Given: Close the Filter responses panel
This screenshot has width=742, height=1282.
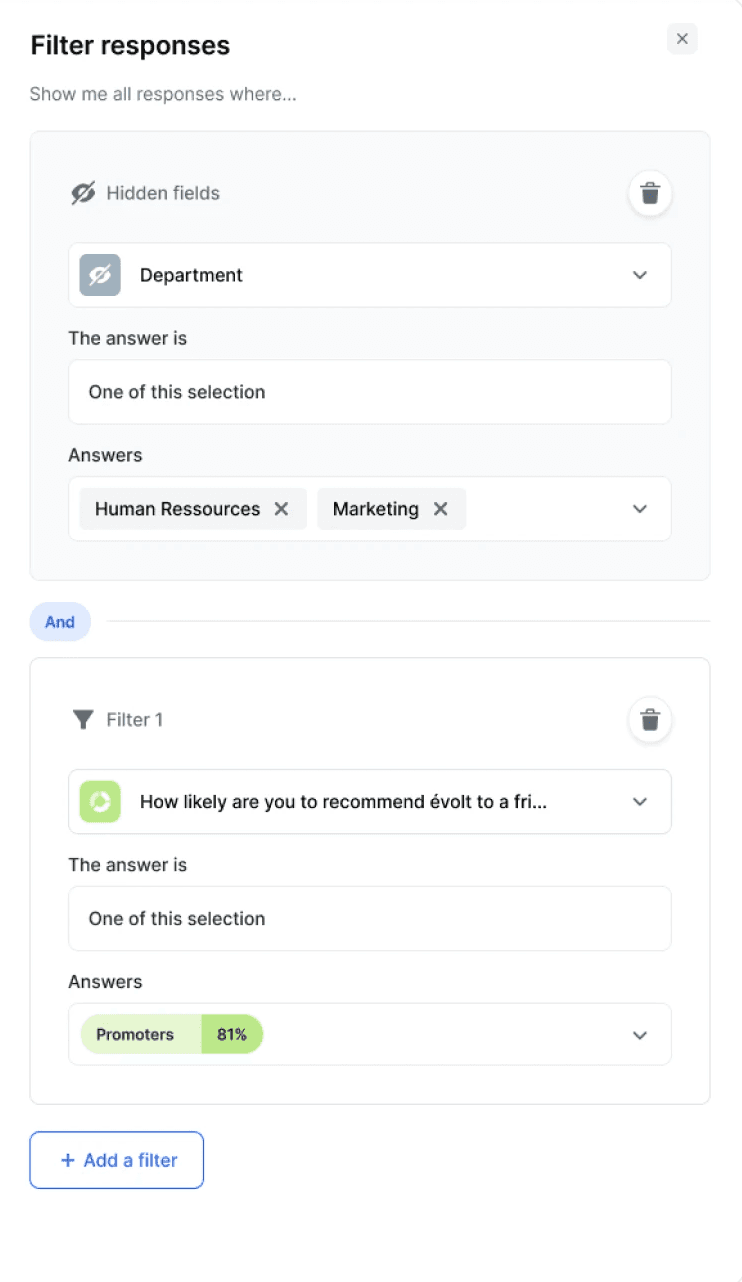Looking at the screenshot, I should pos(682,39).
